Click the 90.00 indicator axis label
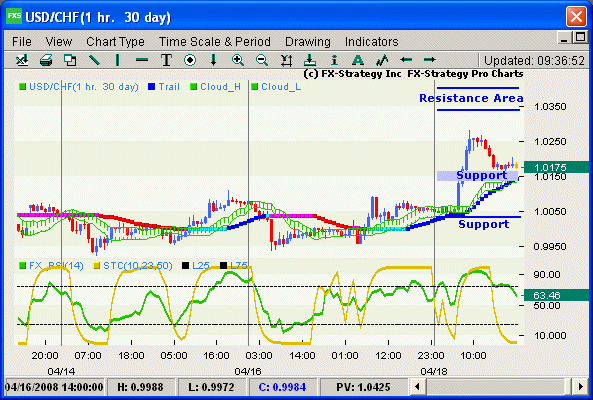The image size is (593, 400). click(546, 274)
